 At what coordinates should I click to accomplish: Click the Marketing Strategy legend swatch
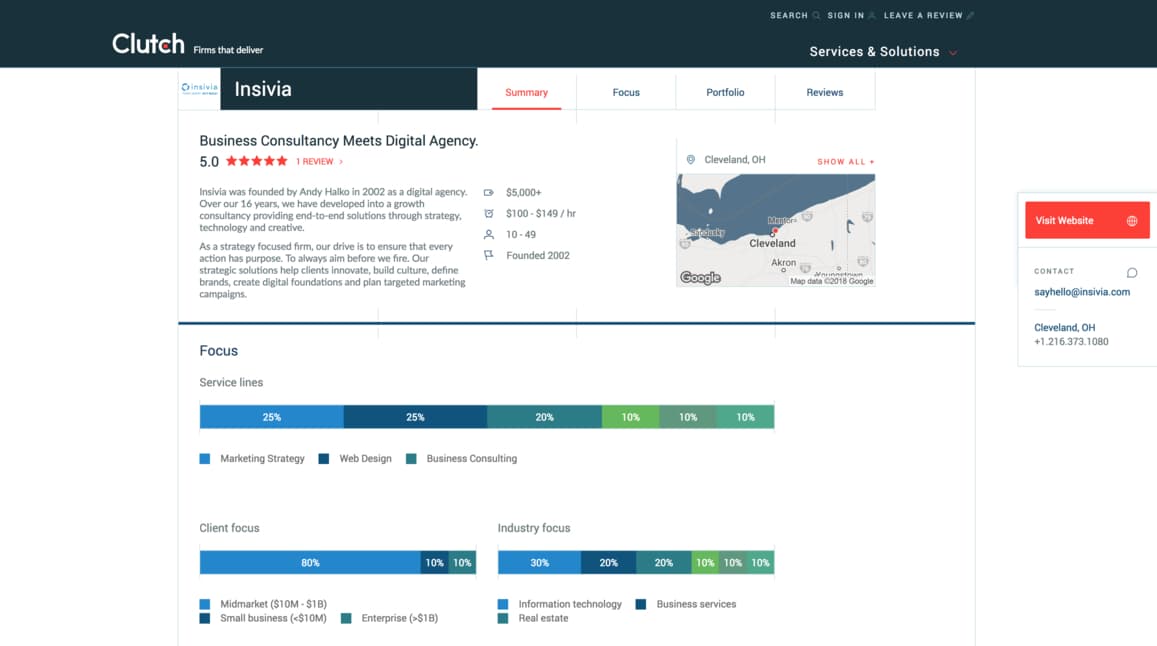tap(205, 459)
